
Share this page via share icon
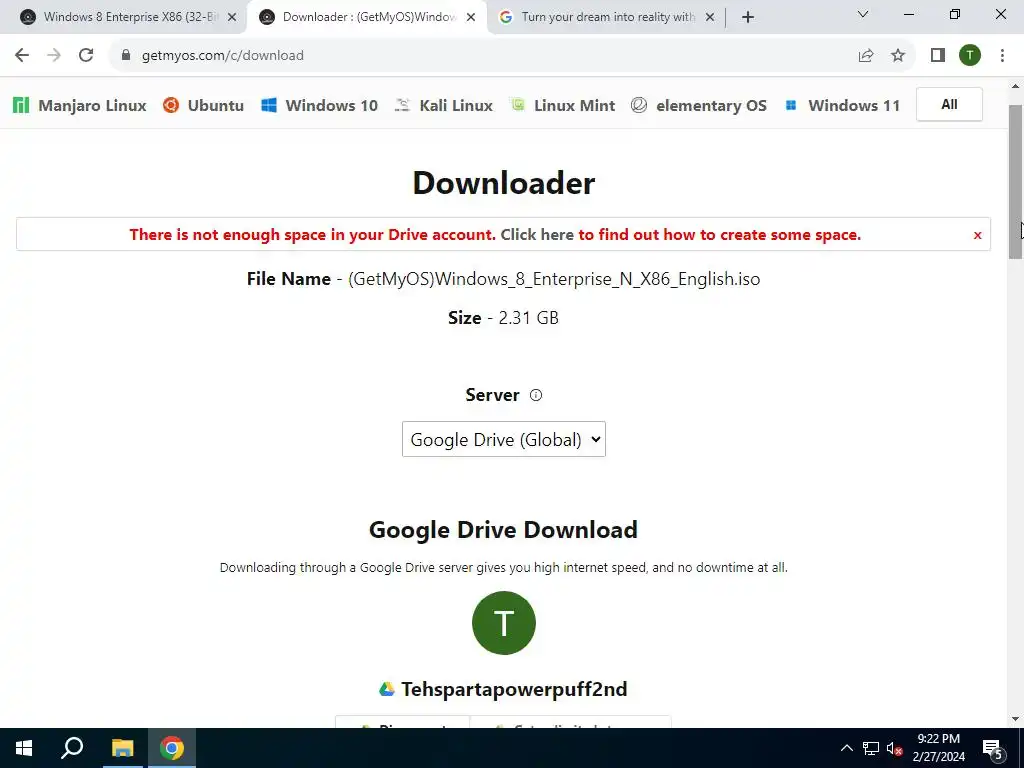click(866, 56)
